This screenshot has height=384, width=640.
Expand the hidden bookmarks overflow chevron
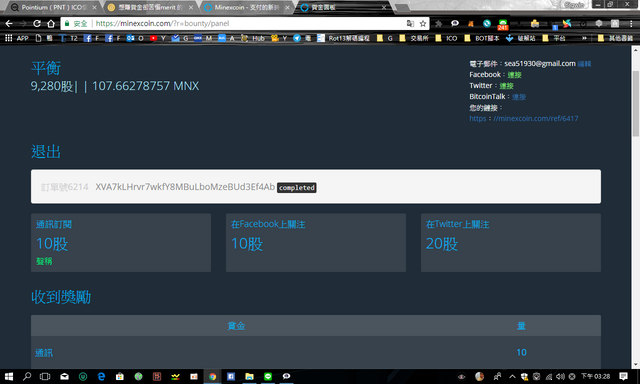(584, 38)
